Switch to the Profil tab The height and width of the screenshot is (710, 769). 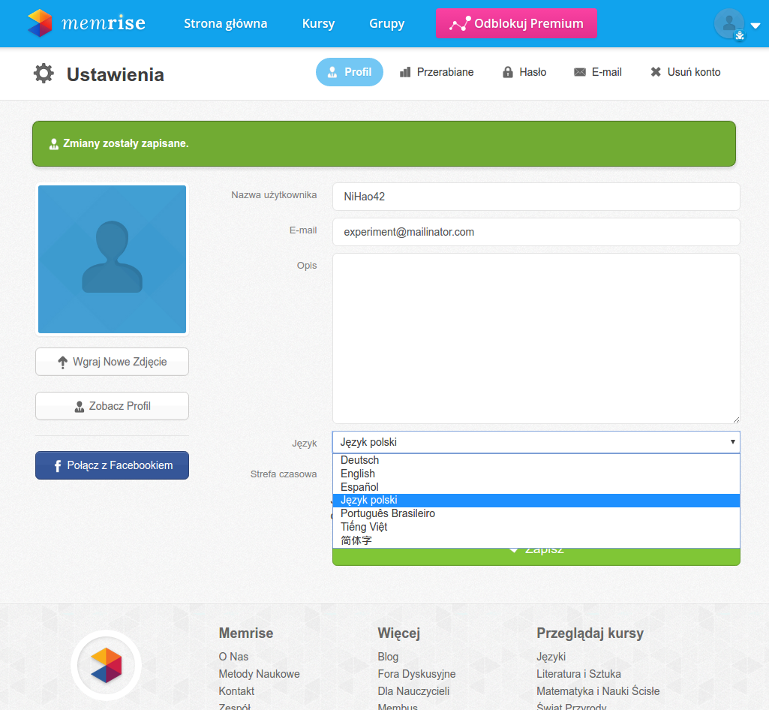(349, 72)
